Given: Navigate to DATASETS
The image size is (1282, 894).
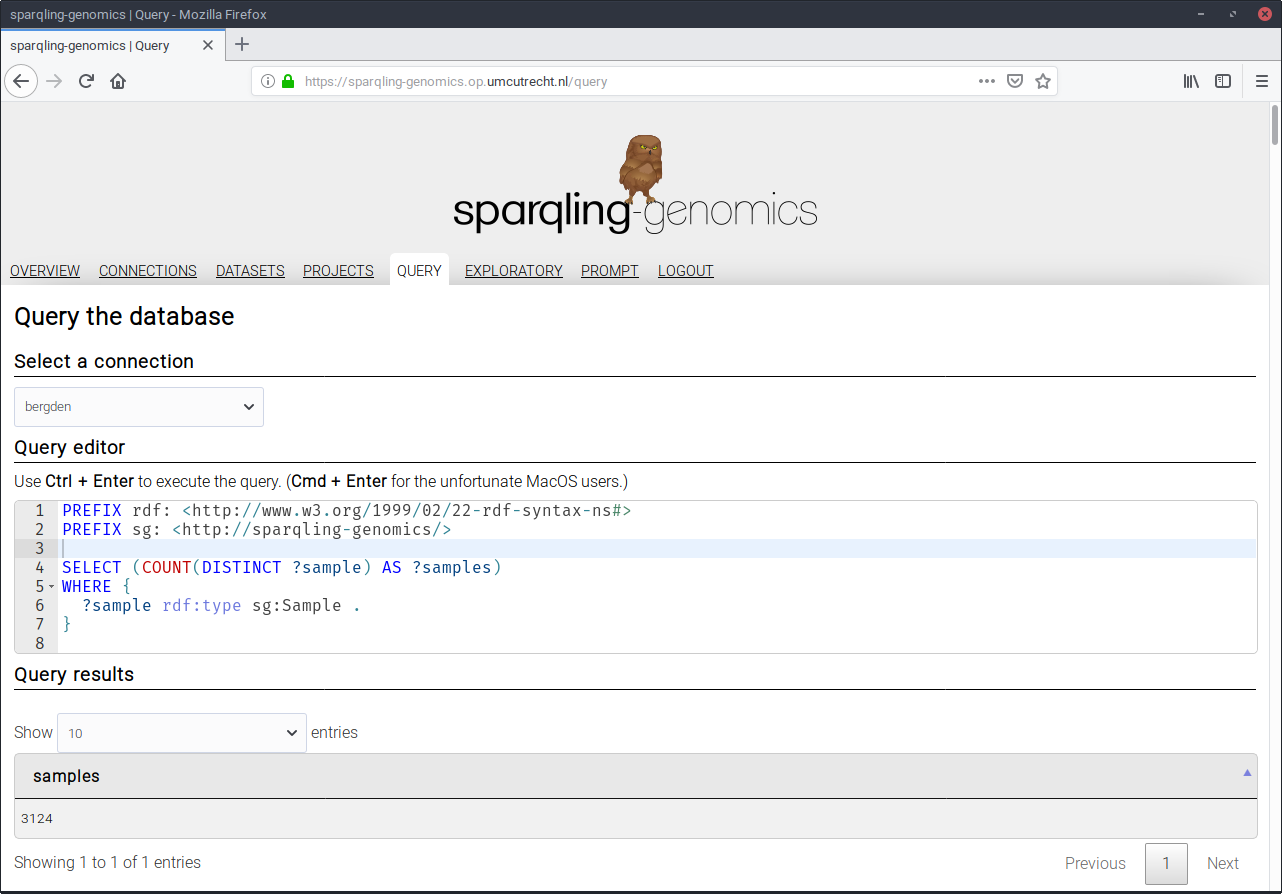Looking at the screenshot, I should click(250, 271).
